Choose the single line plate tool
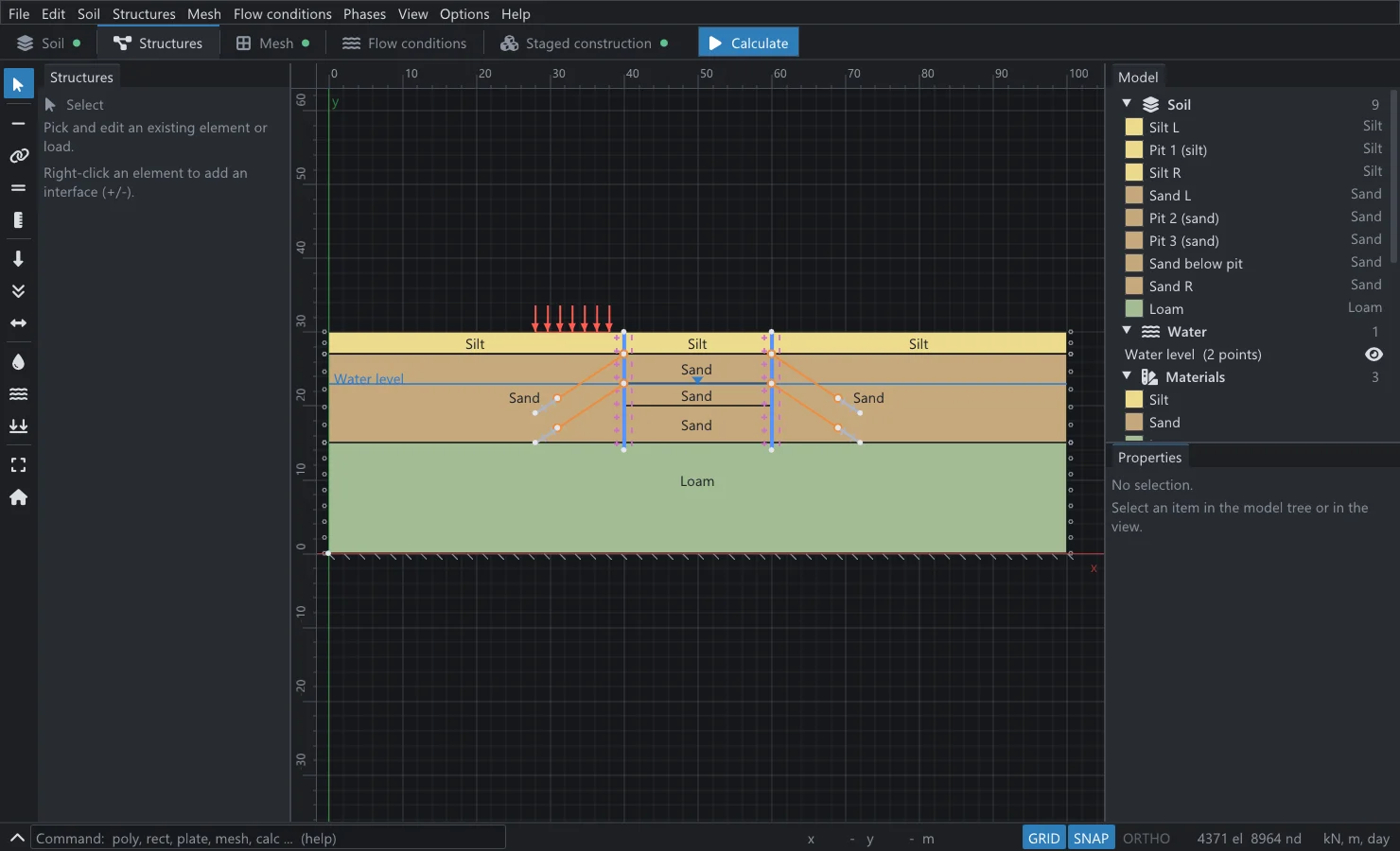The height and width of the screenshot is (851, 1400). pos(18,123)
